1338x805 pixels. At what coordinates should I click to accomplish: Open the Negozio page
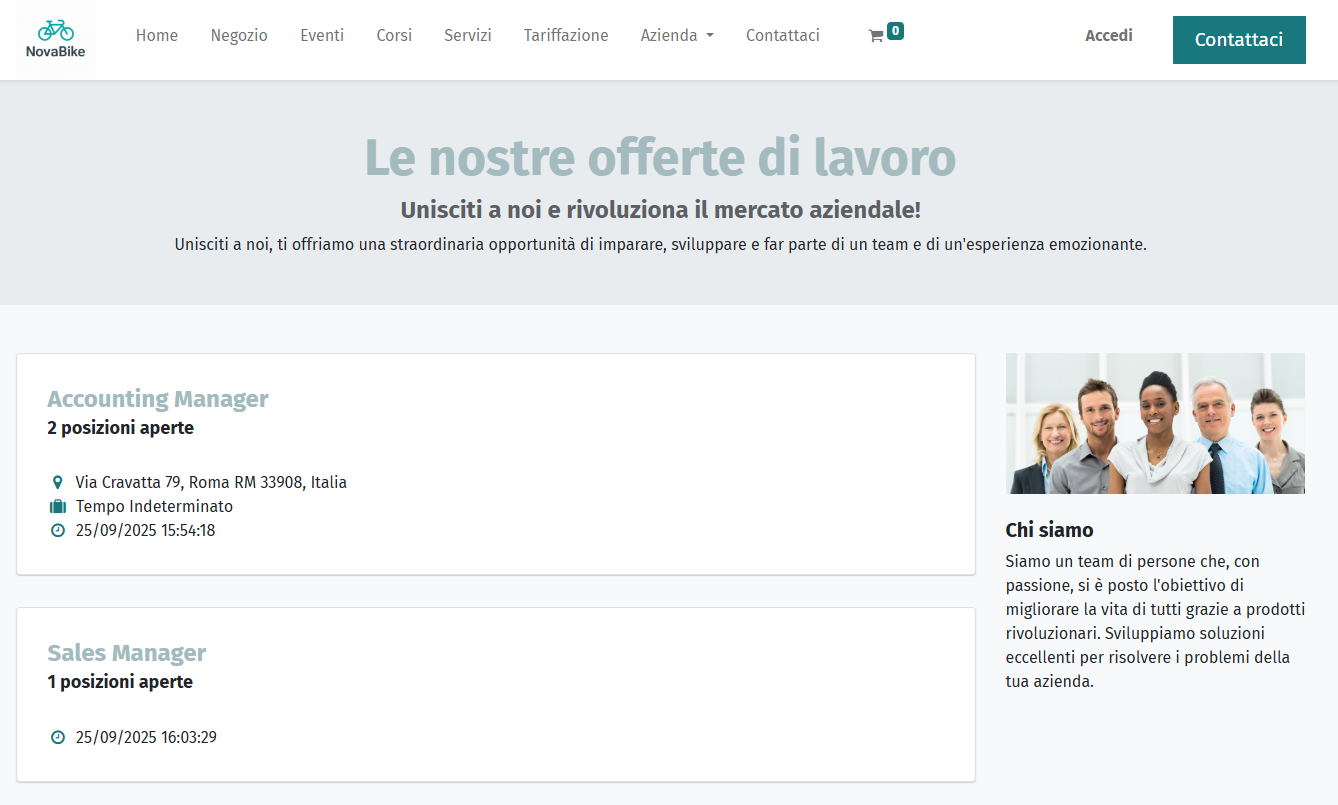coord(239,36)
